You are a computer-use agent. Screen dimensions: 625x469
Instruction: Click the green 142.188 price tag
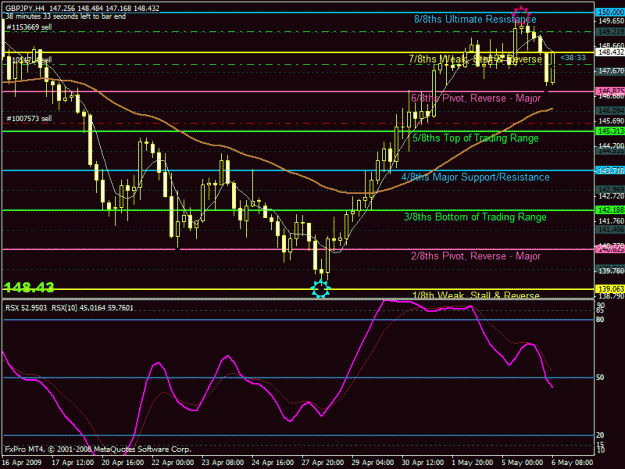(610, 210)
